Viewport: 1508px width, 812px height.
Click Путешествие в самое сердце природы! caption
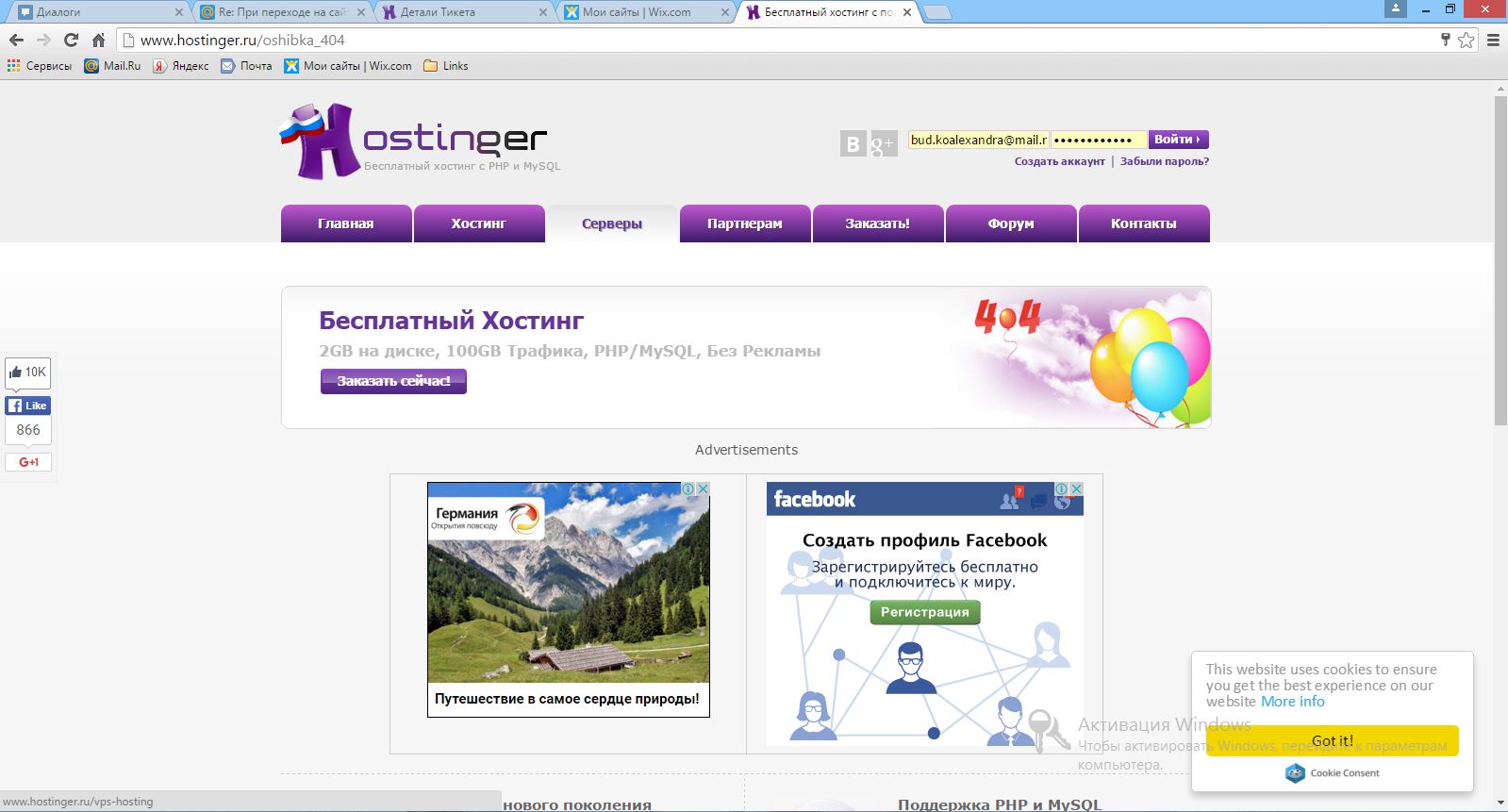coord(567,699)
